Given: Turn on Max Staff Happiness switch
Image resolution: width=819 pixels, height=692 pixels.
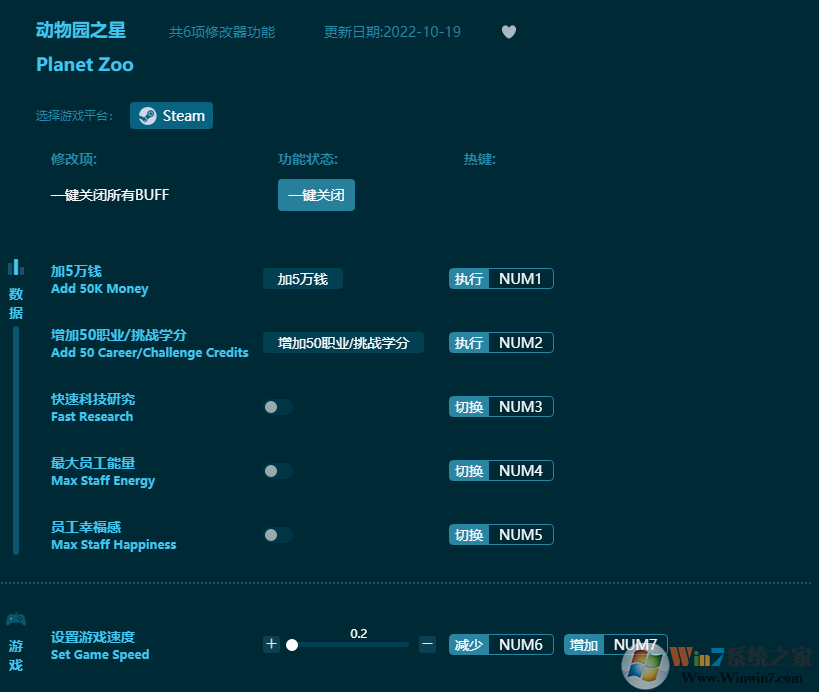Looking at the screenshot, I should pyautogui.click(x=278, y=535).
